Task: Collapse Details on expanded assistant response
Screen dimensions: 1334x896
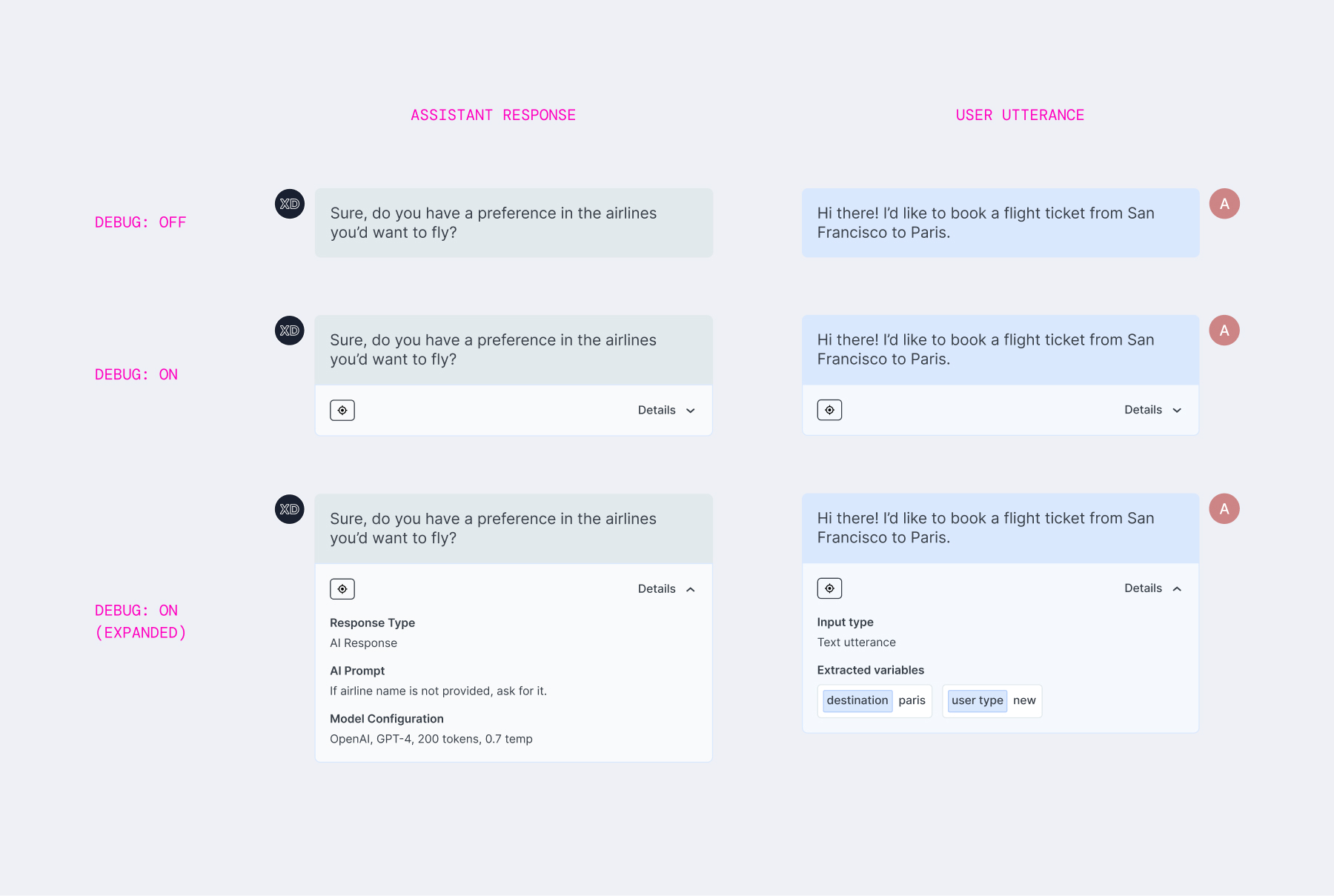Action: pyautogui.click(x=666, y=589)
